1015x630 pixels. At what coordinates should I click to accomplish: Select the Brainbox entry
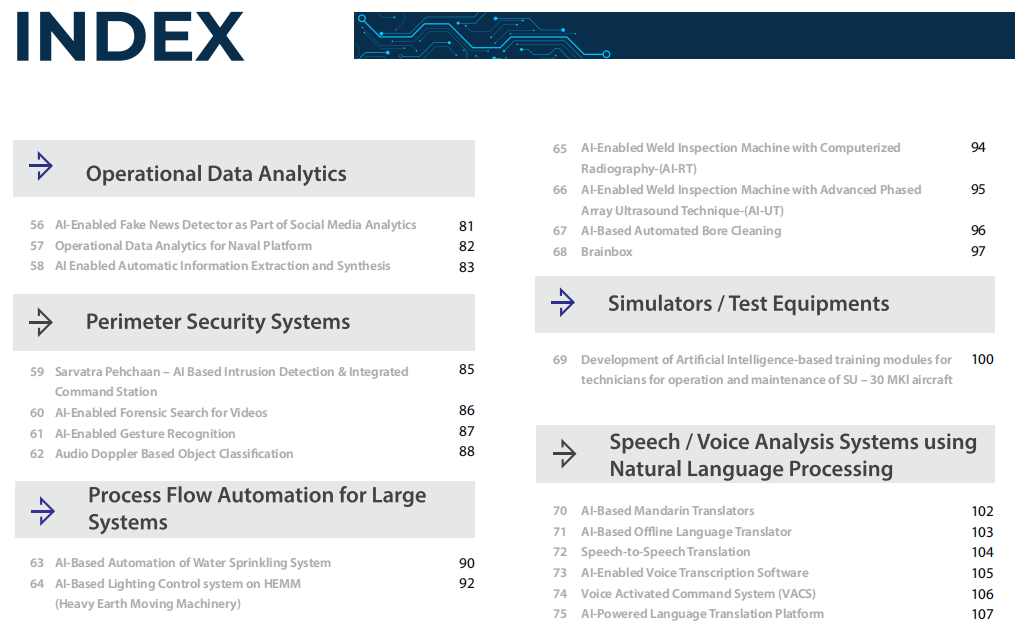click(607, 251)
